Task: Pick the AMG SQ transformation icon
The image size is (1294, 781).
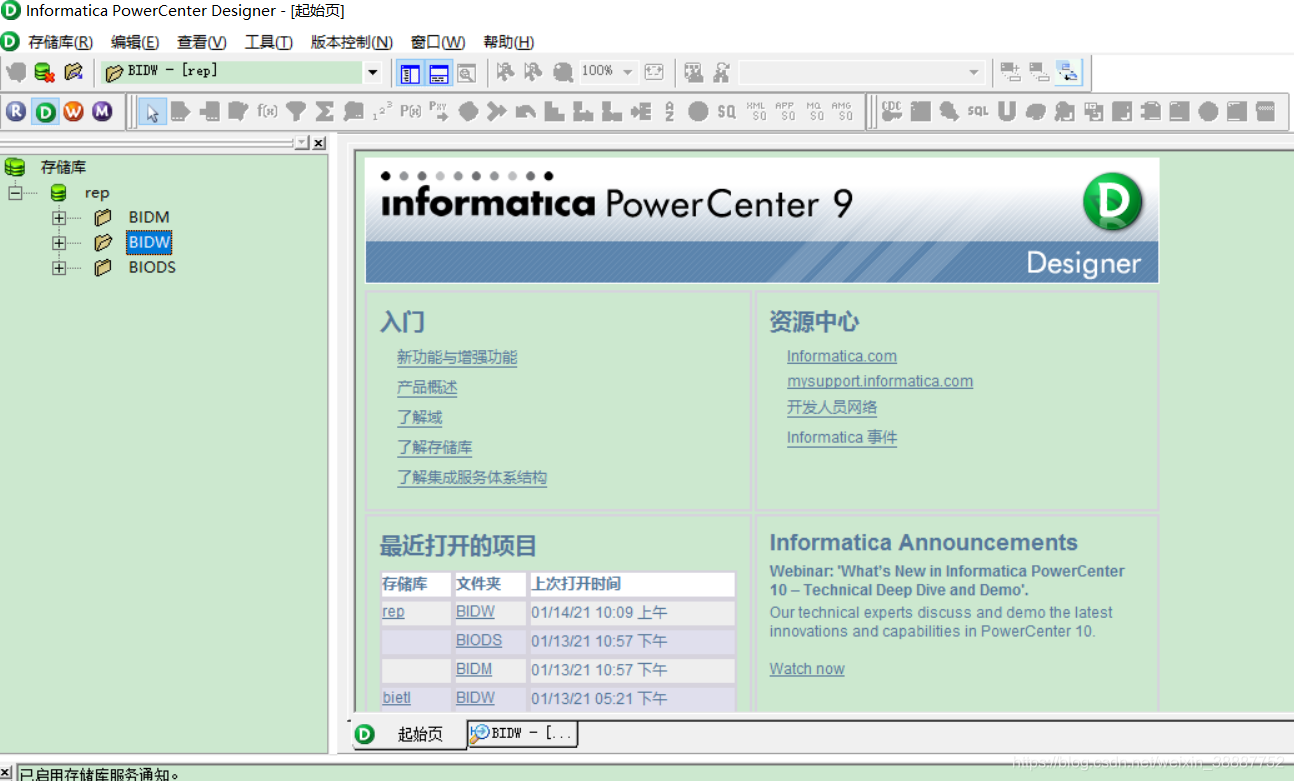Action: 845,111
